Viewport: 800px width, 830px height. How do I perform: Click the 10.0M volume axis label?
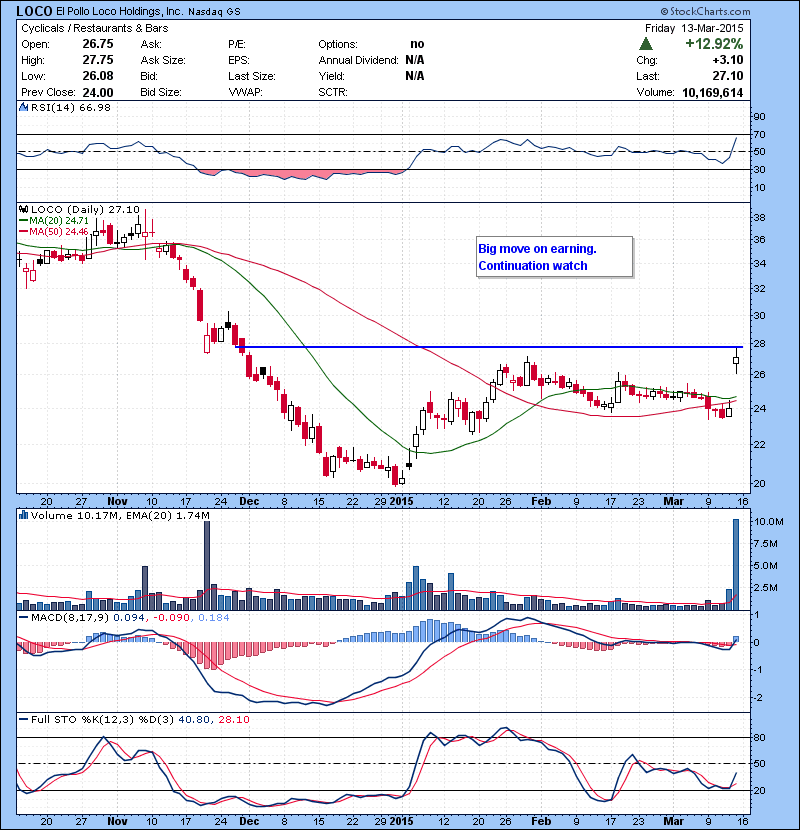769,521
